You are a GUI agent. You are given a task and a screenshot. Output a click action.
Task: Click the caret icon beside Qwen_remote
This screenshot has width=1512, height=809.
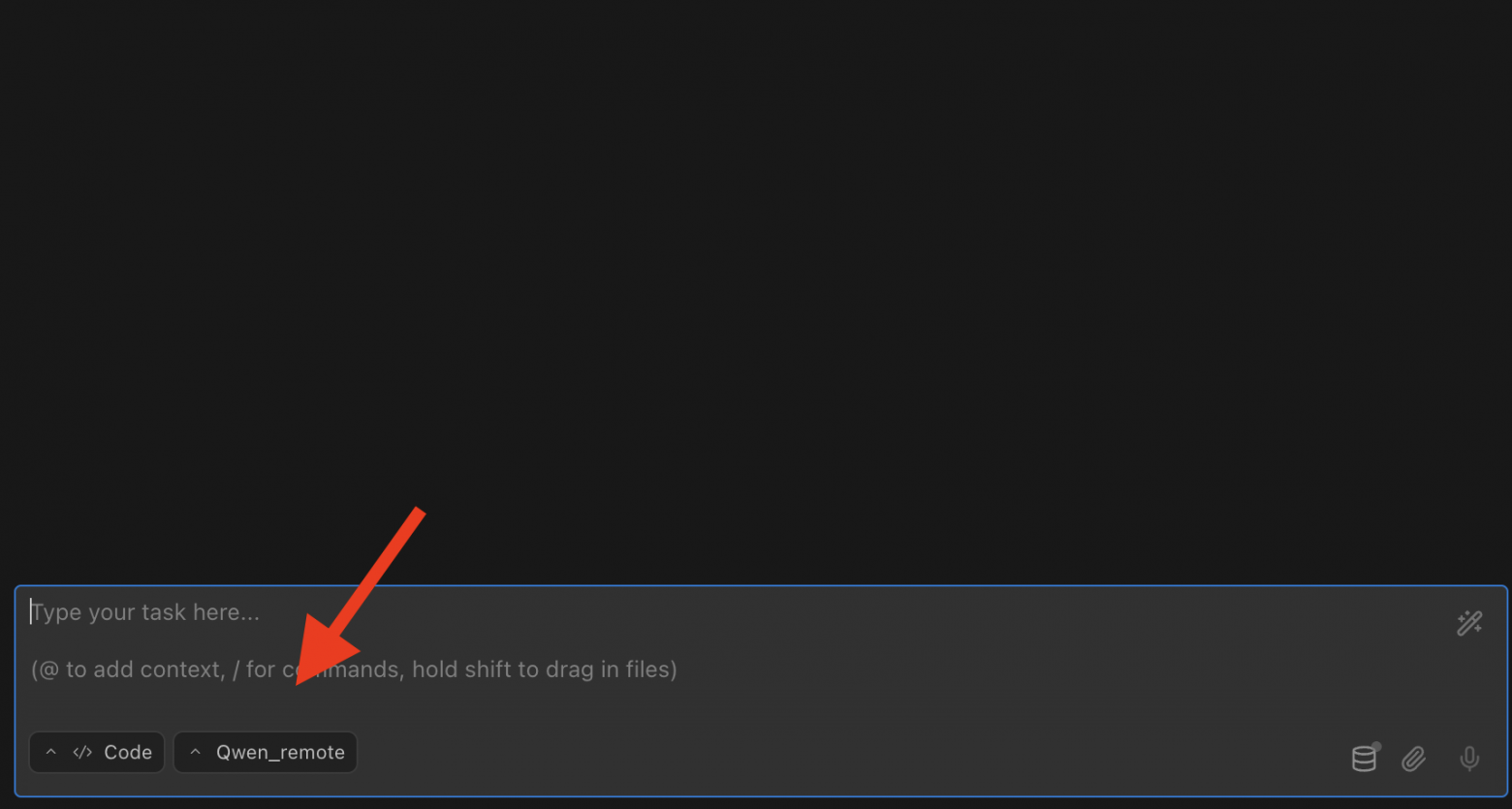195,752
